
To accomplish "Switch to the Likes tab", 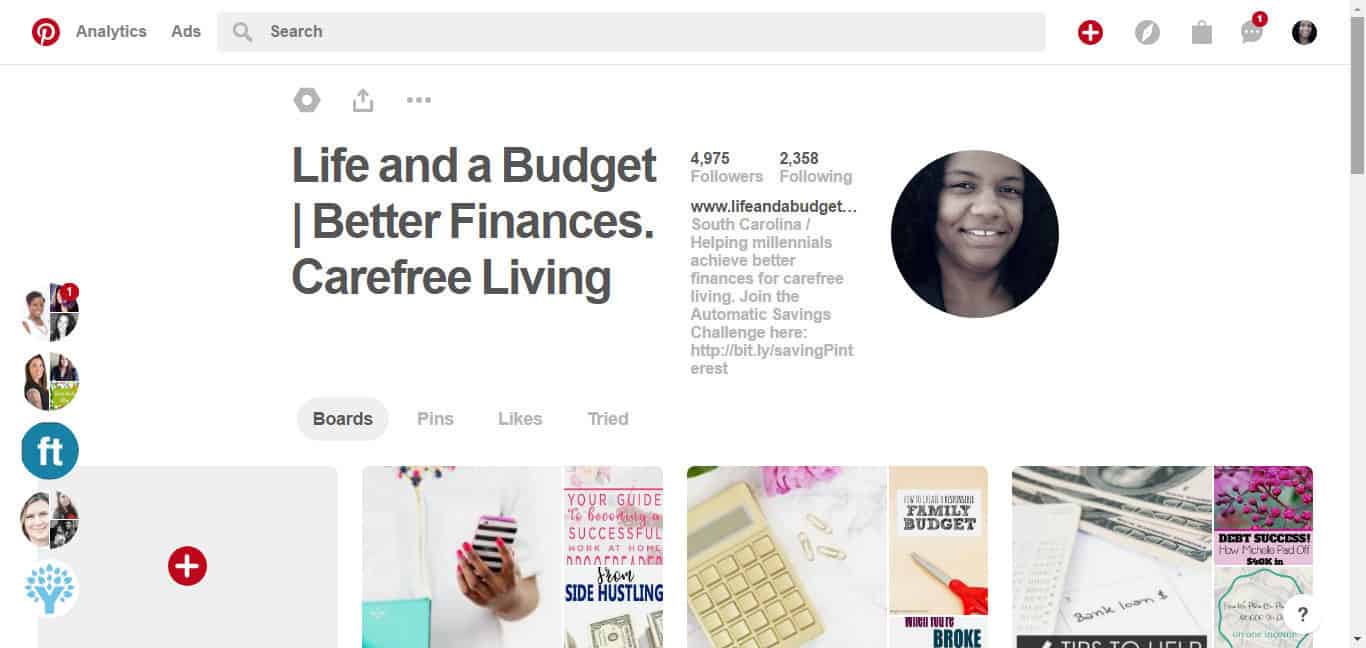I will (x=520, y=419).
